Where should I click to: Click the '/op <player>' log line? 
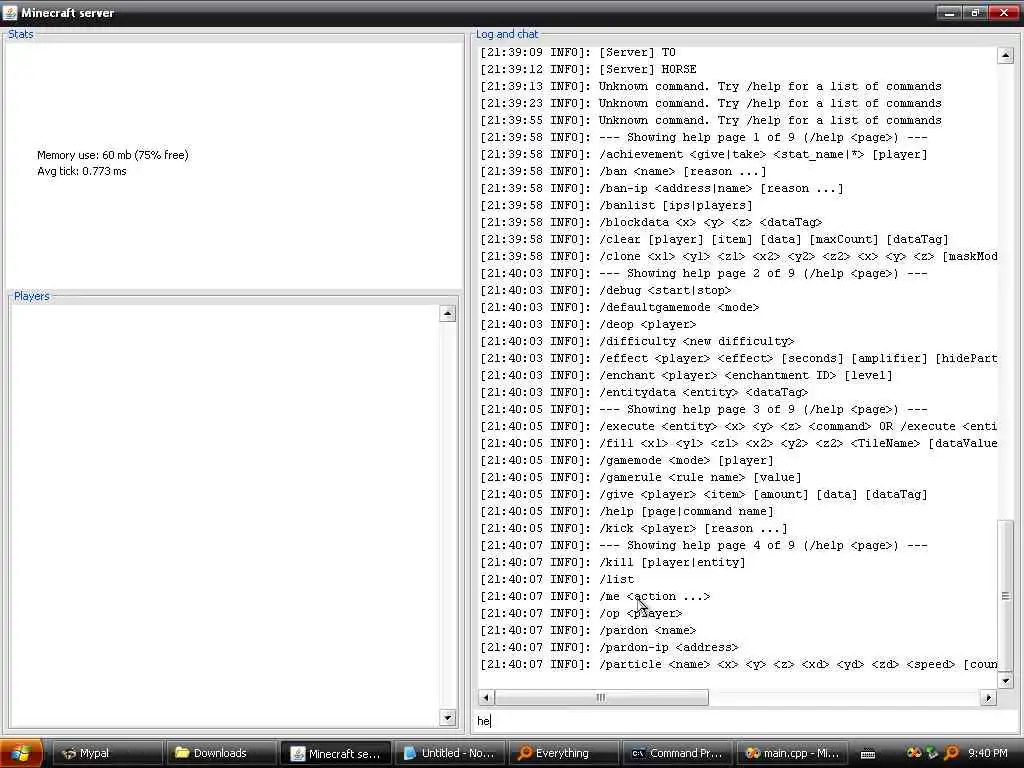pyautogui.click(x=581, y=613)
